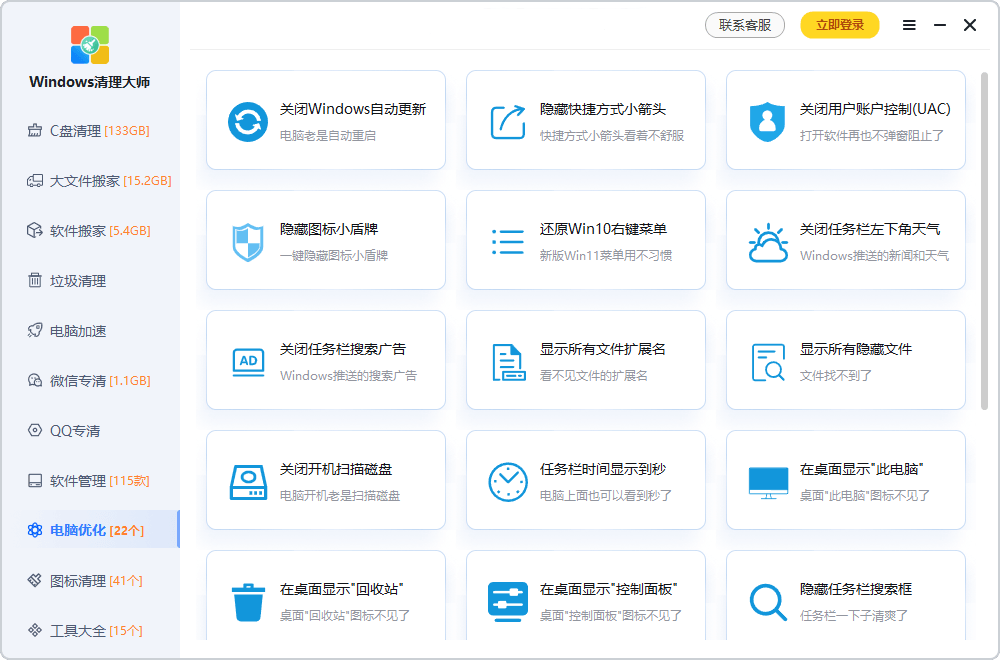Click the 大文件搬家 truck icon

click(35, 181)
